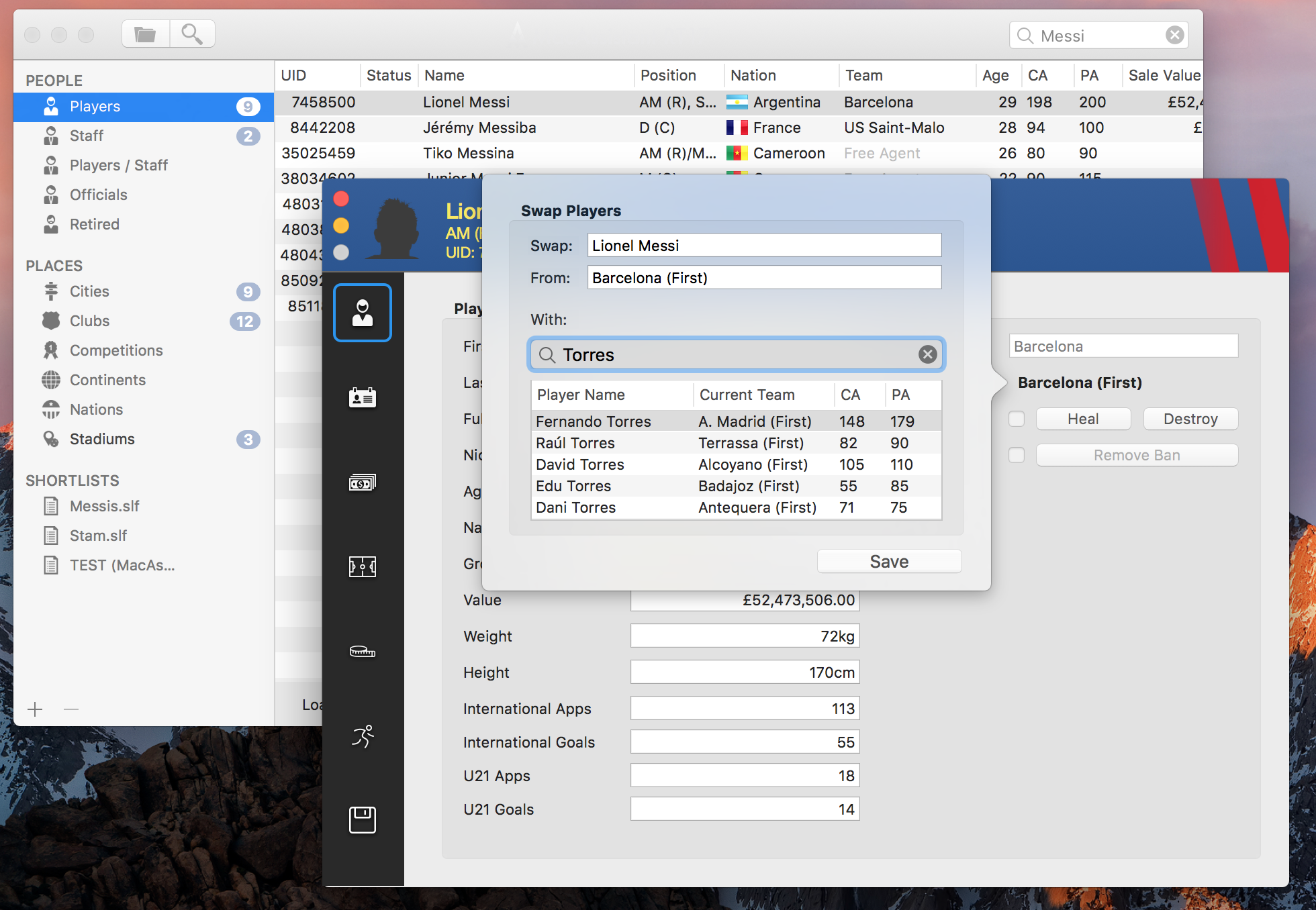This screenshot has height=910, width=1316.
Task: Click the Heal button
Action: click(x=1083, y=419)
